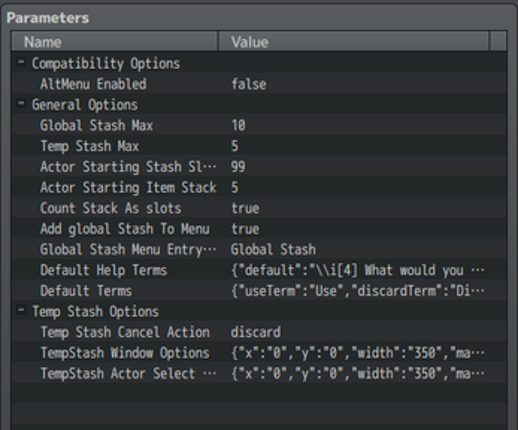
Task: Click the false value of AltMenu Enabled
Action: (x=249, y=84)
